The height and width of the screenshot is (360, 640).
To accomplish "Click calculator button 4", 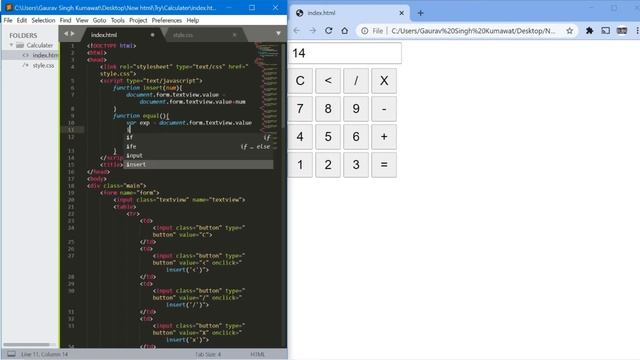I will [x=300, y=137].
